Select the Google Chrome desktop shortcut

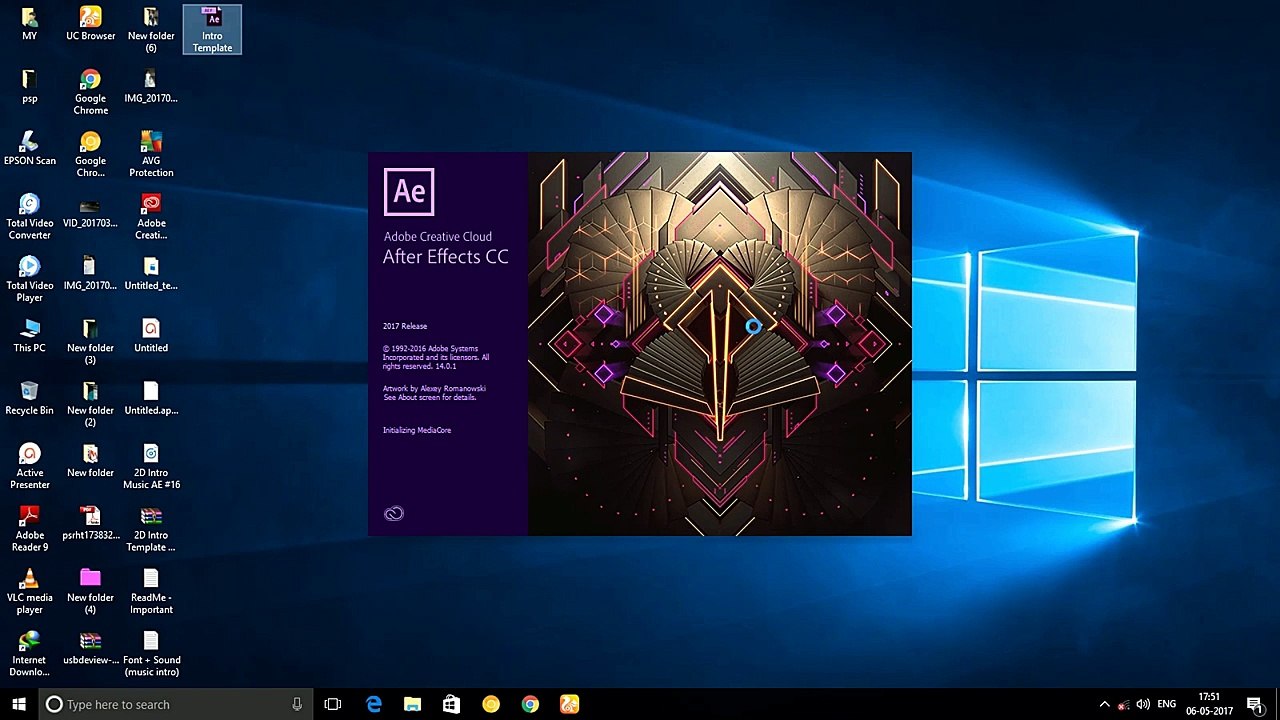90,92
